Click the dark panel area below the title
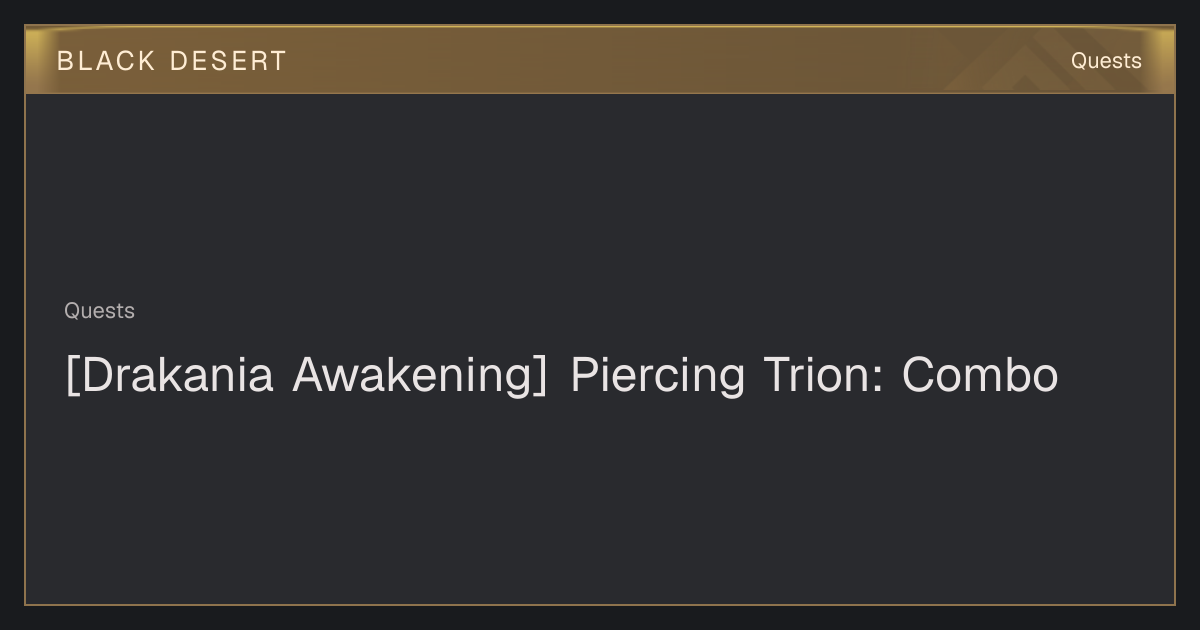The image size is (1200, 630). (x=600, y=500)
